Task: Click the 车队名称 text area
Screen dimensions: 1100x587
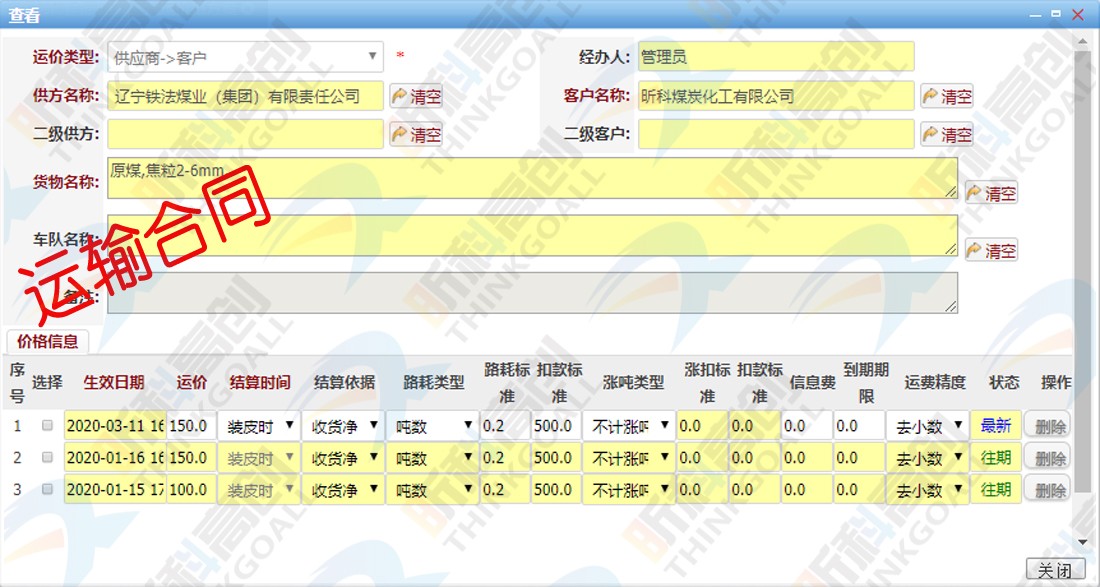Action: point(532,236)
